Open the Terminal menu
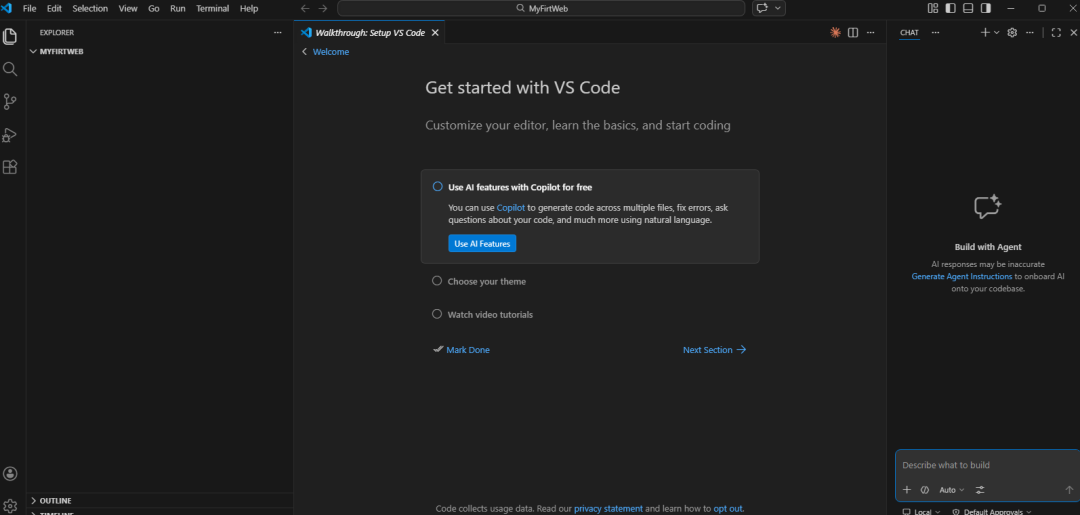Screen dimensions: 1080x515 tap(212, 8)
